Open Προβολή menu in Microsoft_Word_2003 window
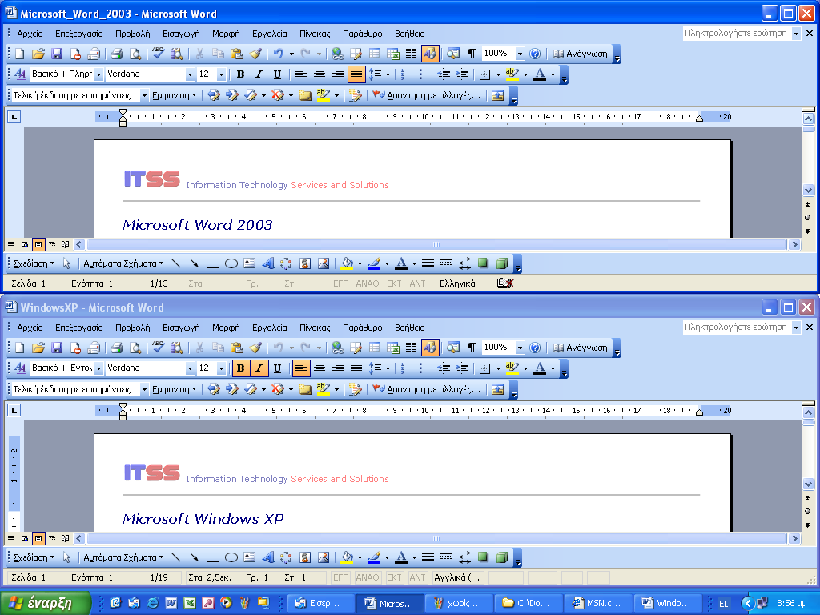This screenshot has width=820, height=615. pos(133,33)
